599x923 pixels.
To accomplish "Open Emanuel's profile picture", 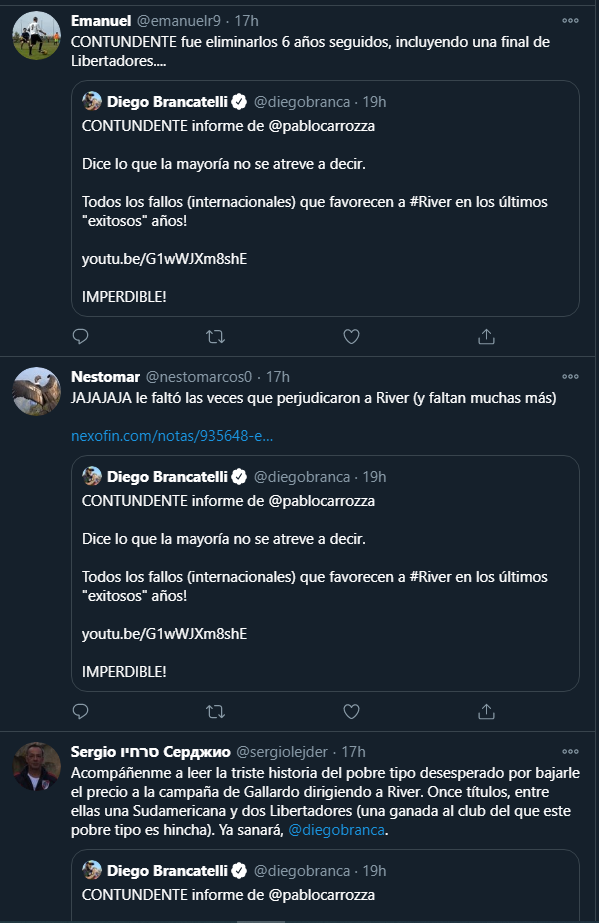I will point(36,35).
